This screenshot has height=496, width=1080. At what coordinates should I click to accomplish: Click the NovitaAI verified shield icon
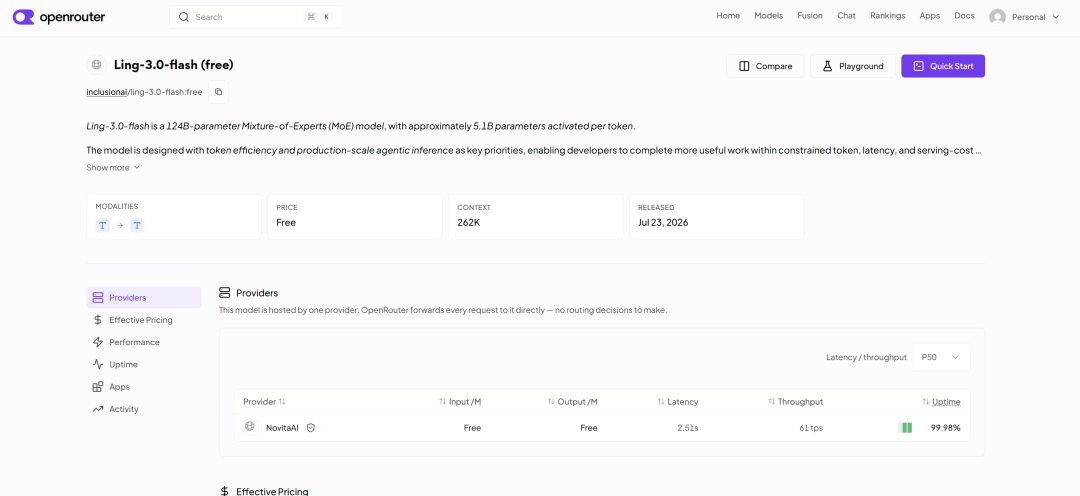[x=311, y=428]
